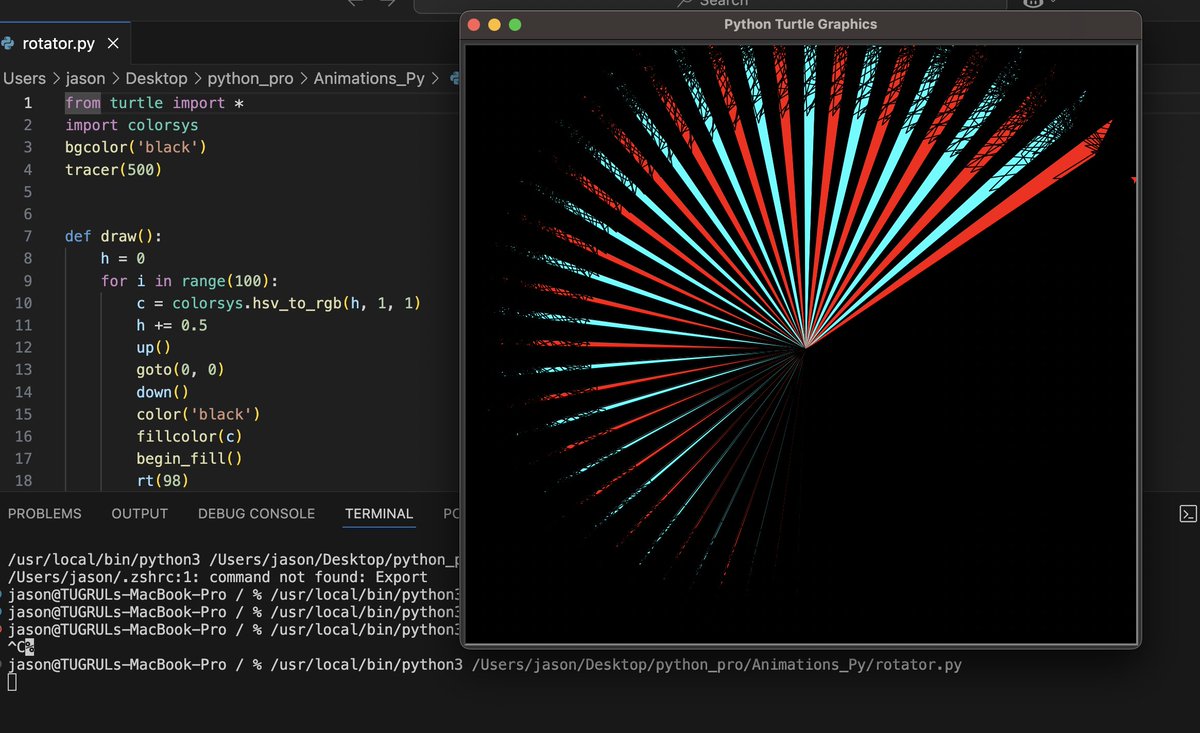Select the rotator.py editor tab
This screenshot has height=733, width=1200.
tap(64, 44)
